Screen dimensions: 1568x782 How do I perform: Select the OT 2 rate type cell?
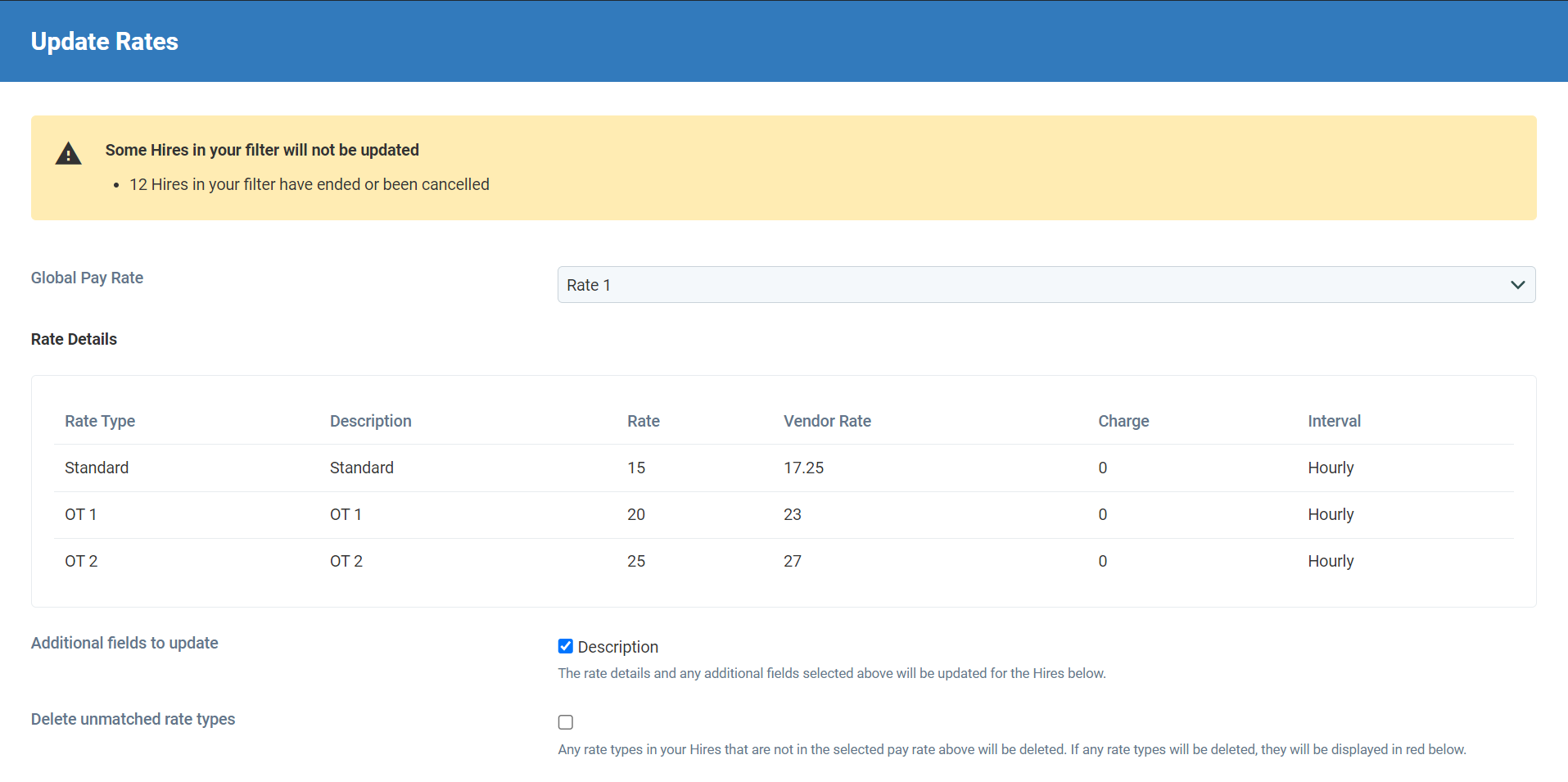81,561
